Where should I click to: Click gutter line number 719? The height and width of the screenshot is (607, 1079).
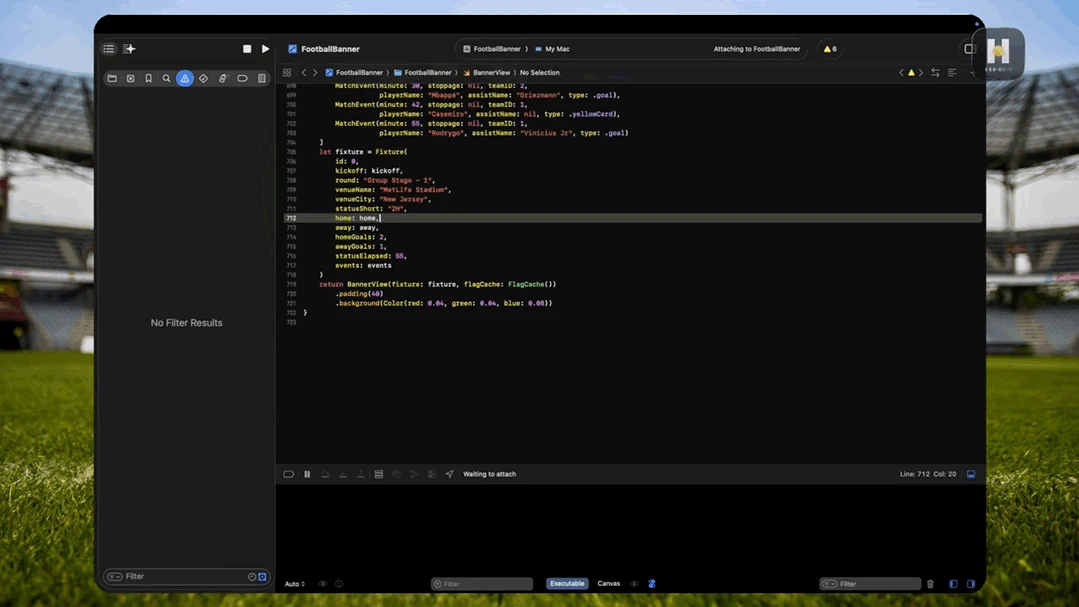pos(291,284)
